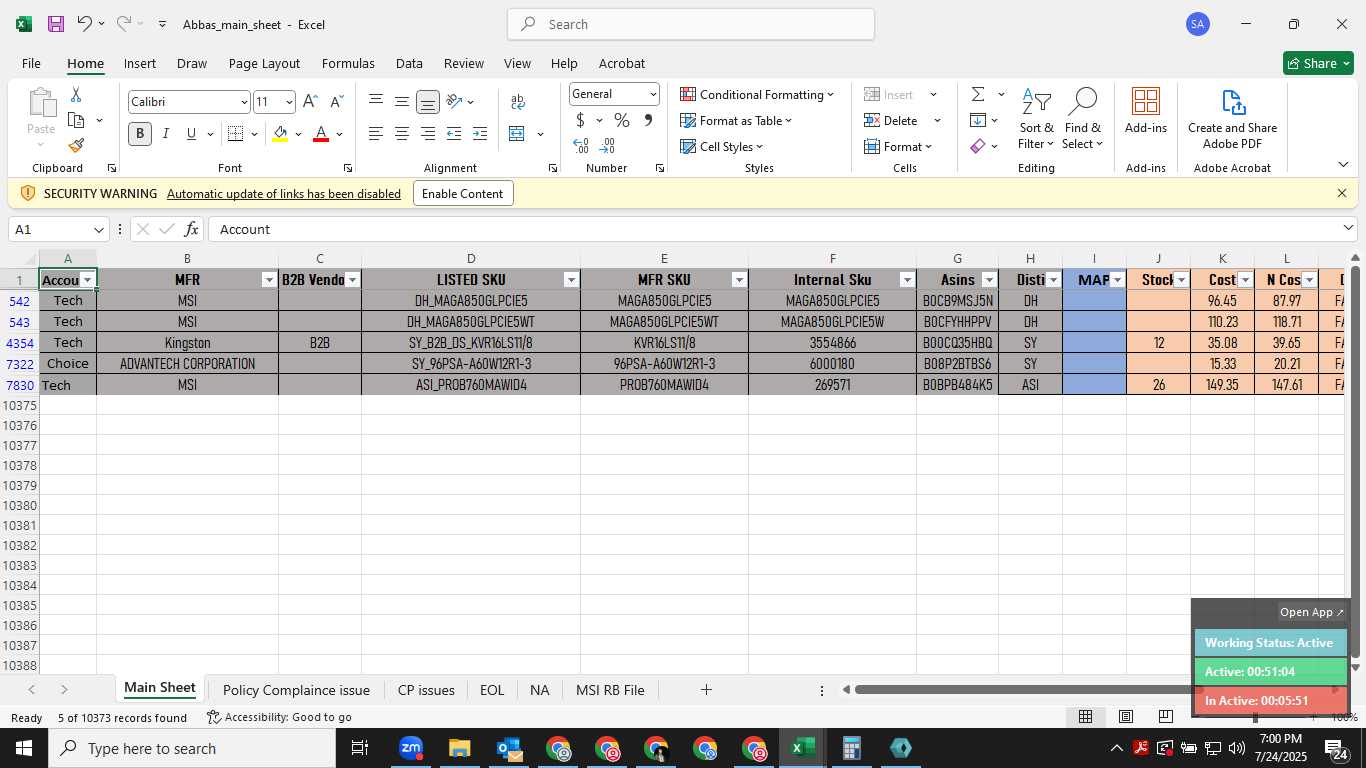Expand Conditional Formatting menu
The image size is (1366, 768).
(x=757, y=94)
